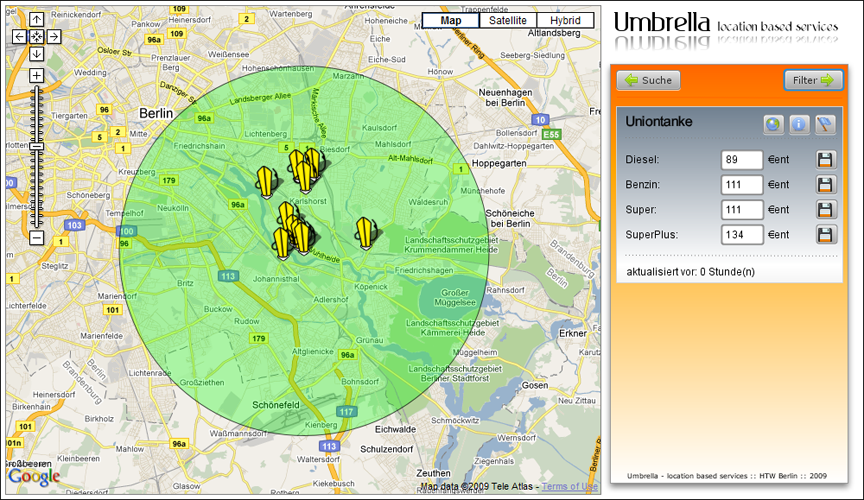Click the 'Zeuthen' map label
864x500 pixels.
point(433,473)
